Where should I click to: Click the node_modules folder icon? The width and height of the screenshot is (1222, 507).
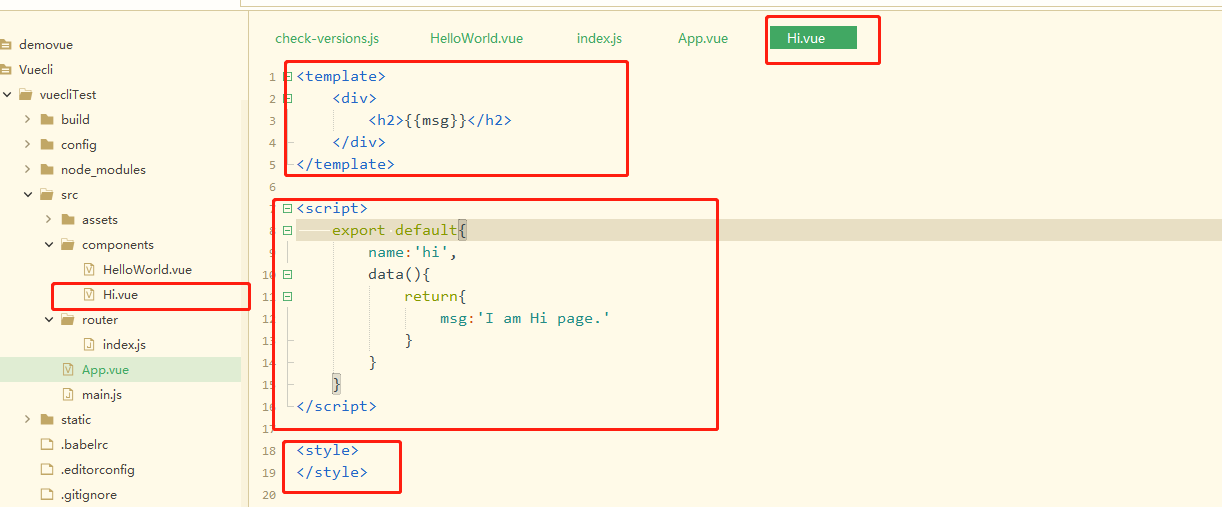pyautogui.click(x=47, y=169)
